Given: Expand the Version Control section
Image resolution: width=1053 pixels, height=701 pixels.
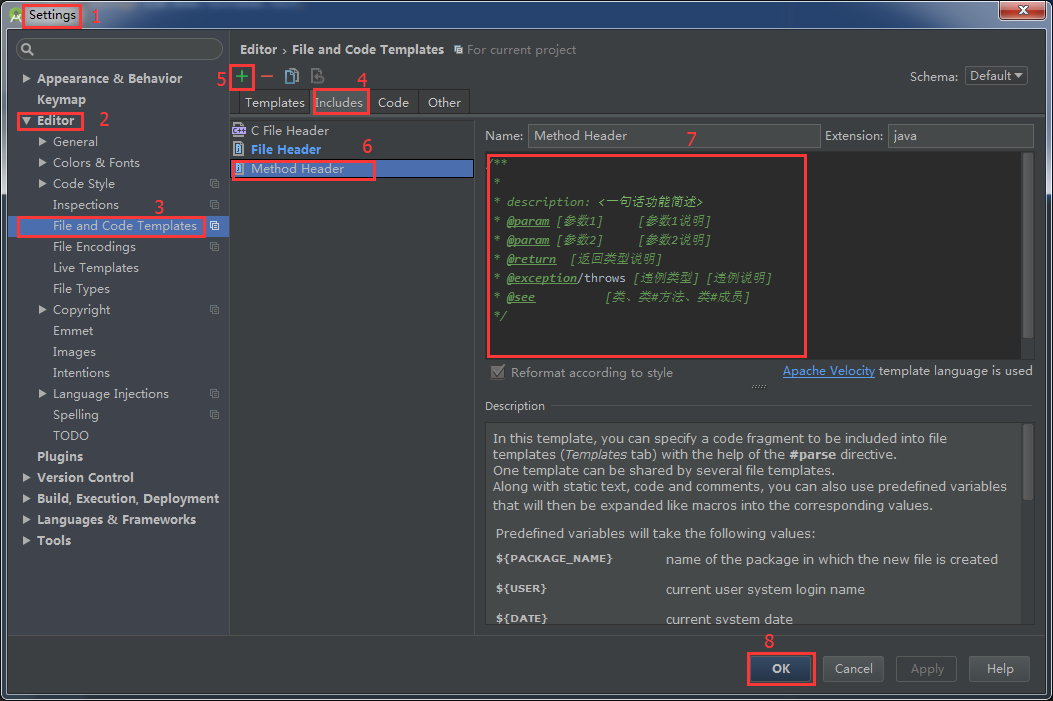Looking at the screenshot, I should click(26, 477).
